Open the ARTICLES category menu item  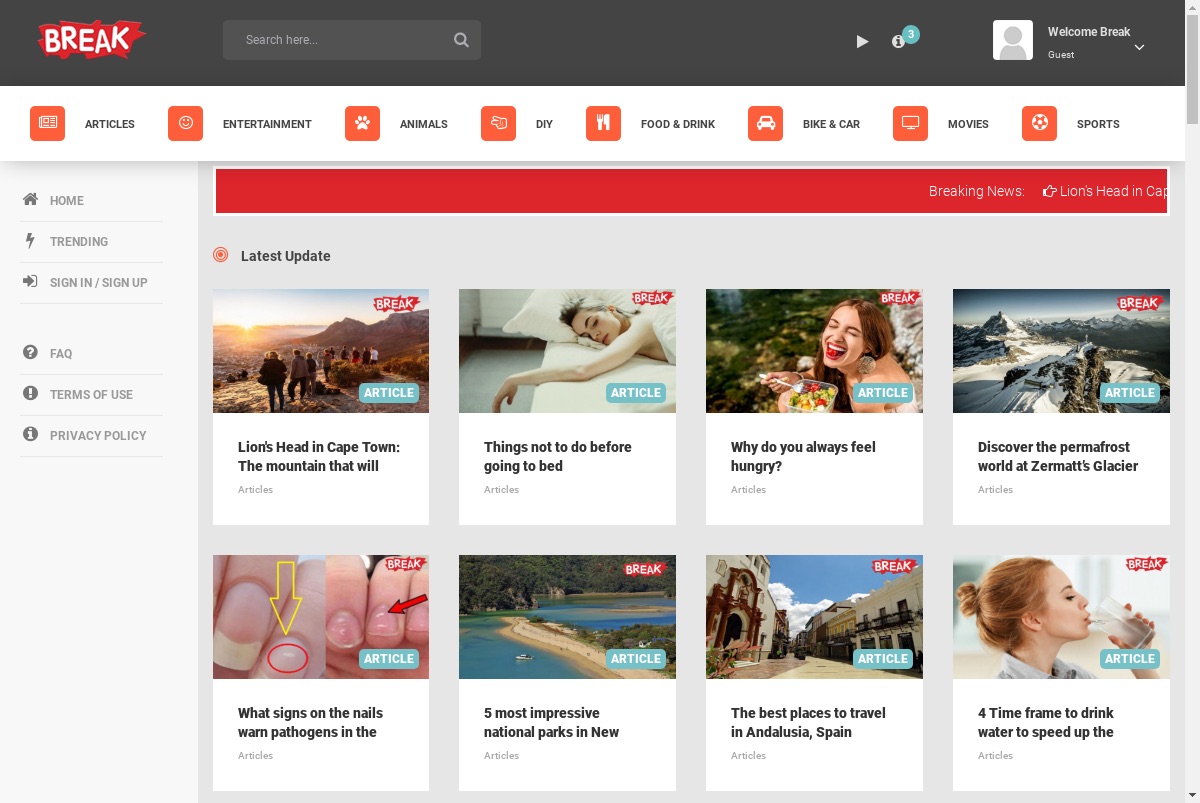110,124
